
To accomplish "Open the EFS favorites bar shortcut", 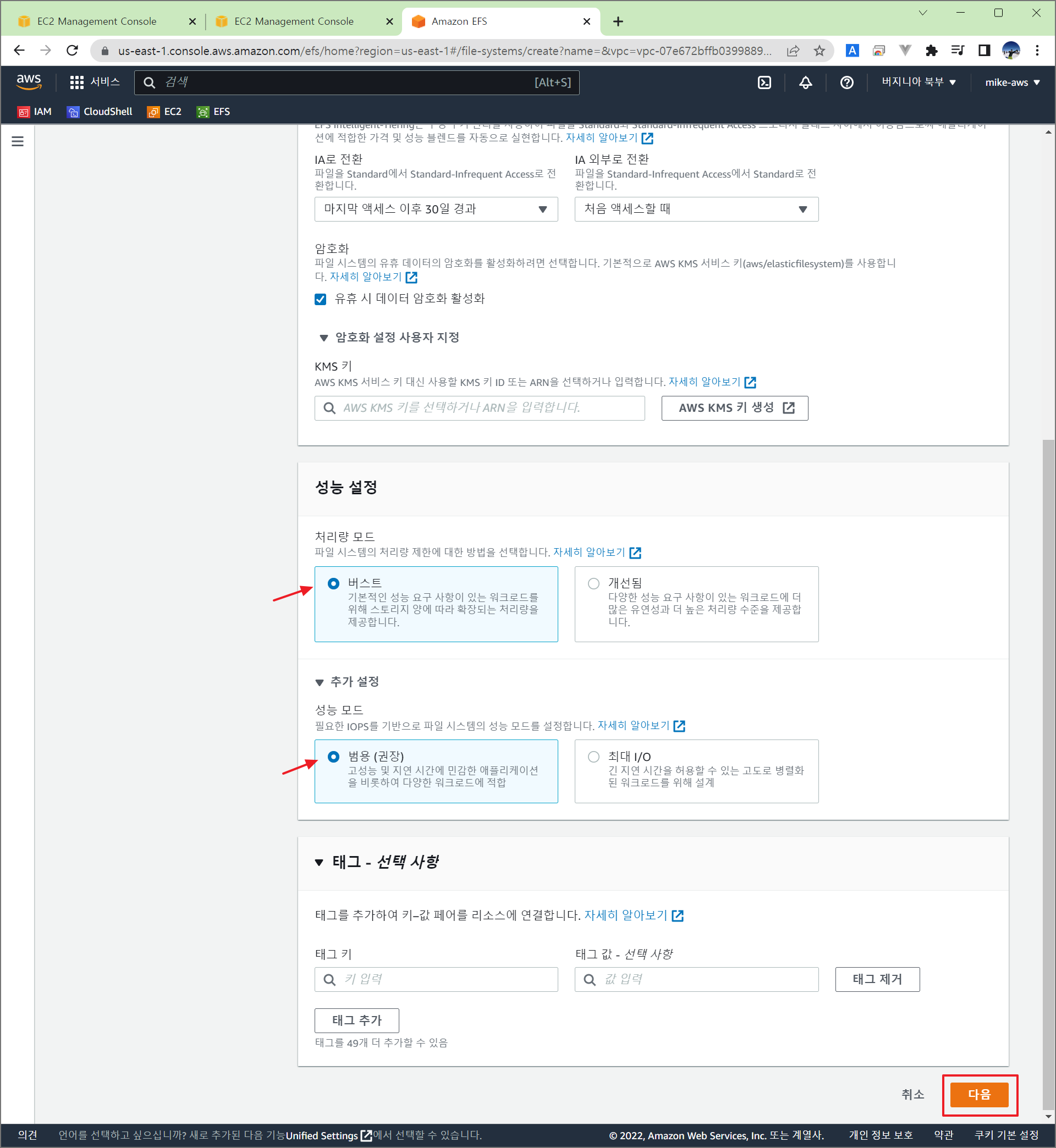I will point(213,112).
